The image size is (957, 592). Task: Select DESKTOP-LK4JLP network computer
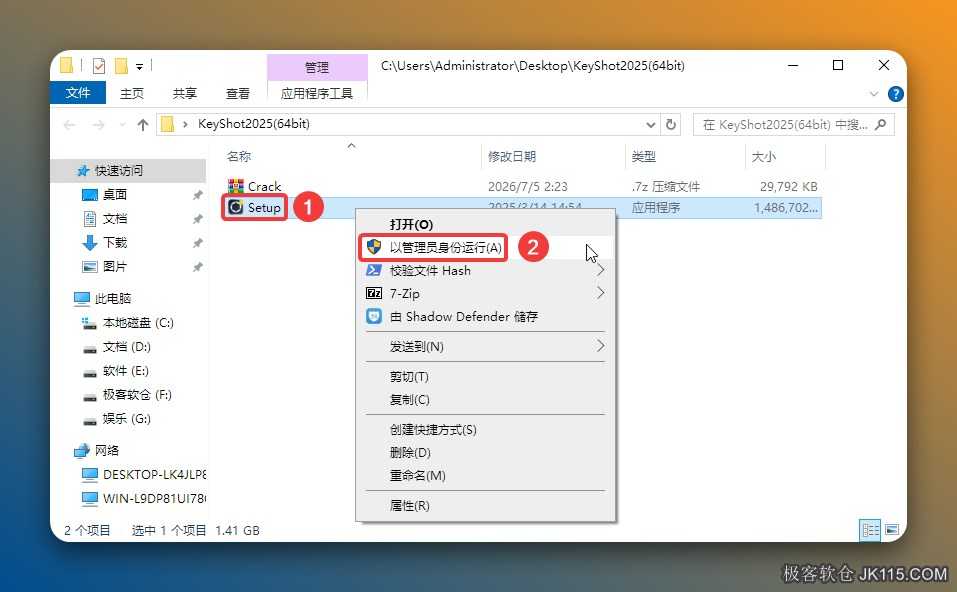[154, 474]
